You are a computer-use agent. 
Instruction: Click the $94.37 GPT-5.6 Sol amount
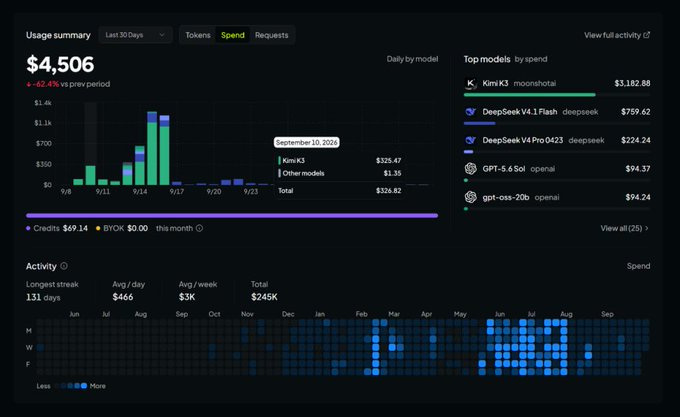pyautogui.click(x=638, y=169)
